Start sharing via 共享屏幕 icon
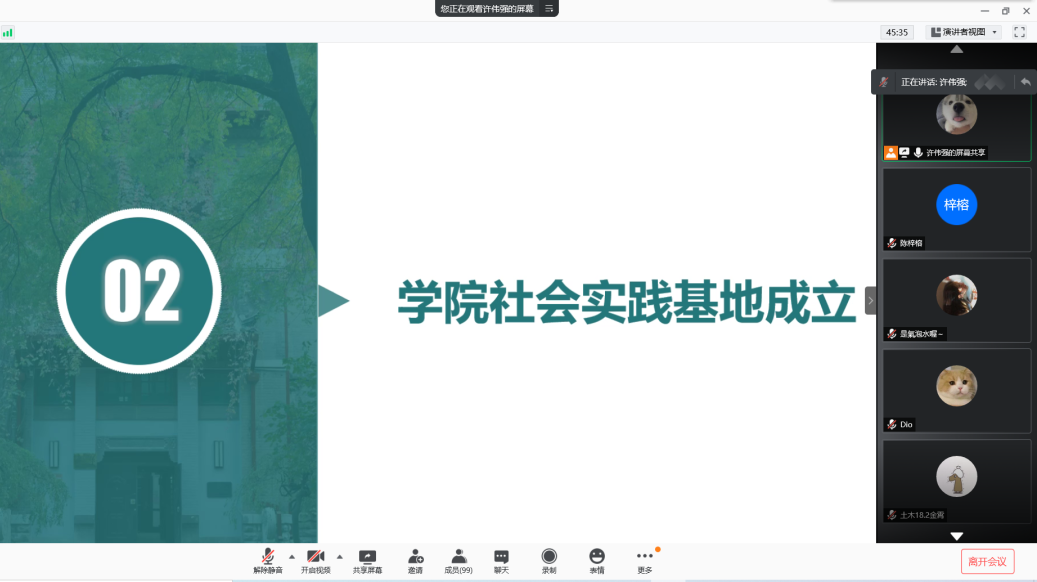This screenshot has height=582, width=1037. point(367,560)
